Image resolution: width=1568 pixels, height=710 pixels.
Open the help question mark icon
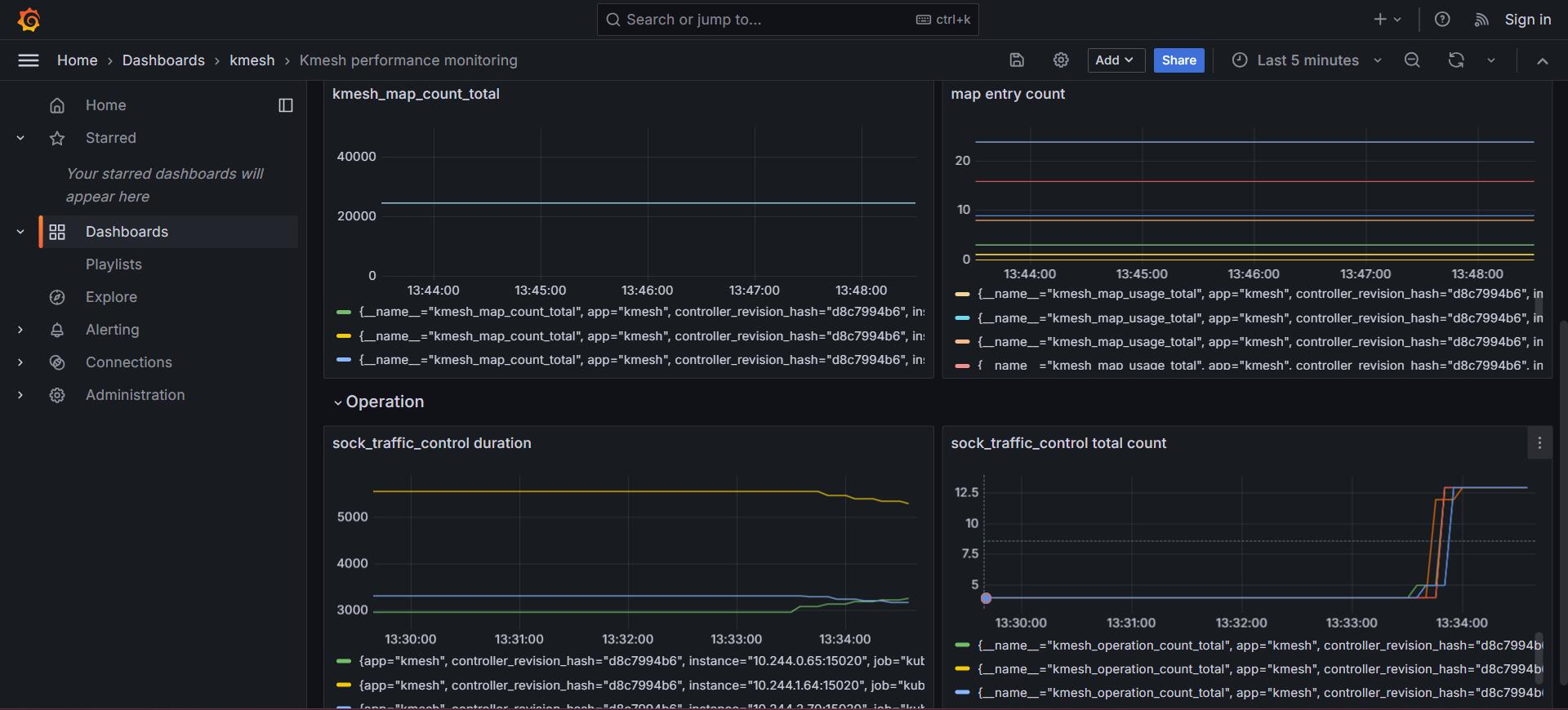tap(1442, 20)
